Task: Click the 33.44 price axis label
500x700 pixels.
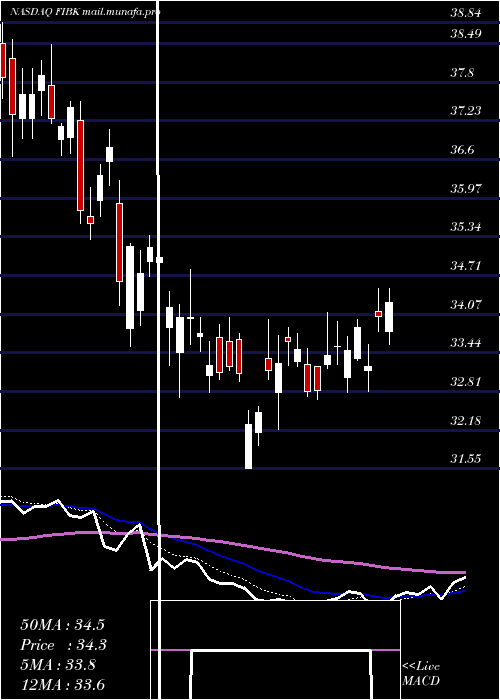Action: pyautogui.click(x=466, y=343)
